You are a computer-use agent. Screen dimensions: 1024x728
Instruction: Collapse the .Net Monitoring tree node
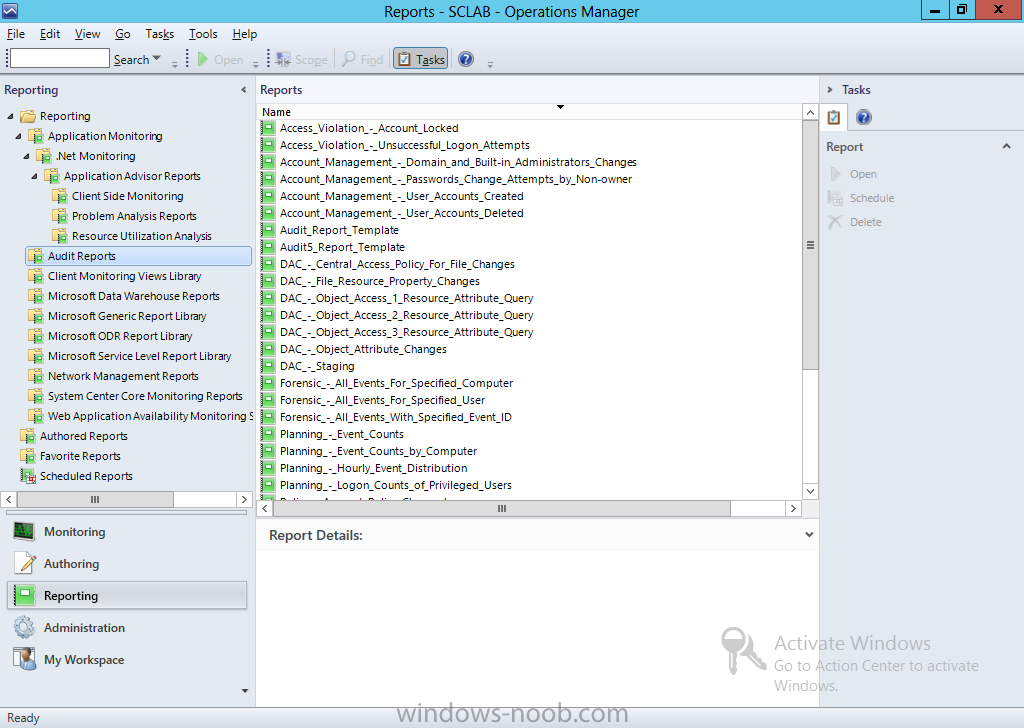click(x=26, y=157)
